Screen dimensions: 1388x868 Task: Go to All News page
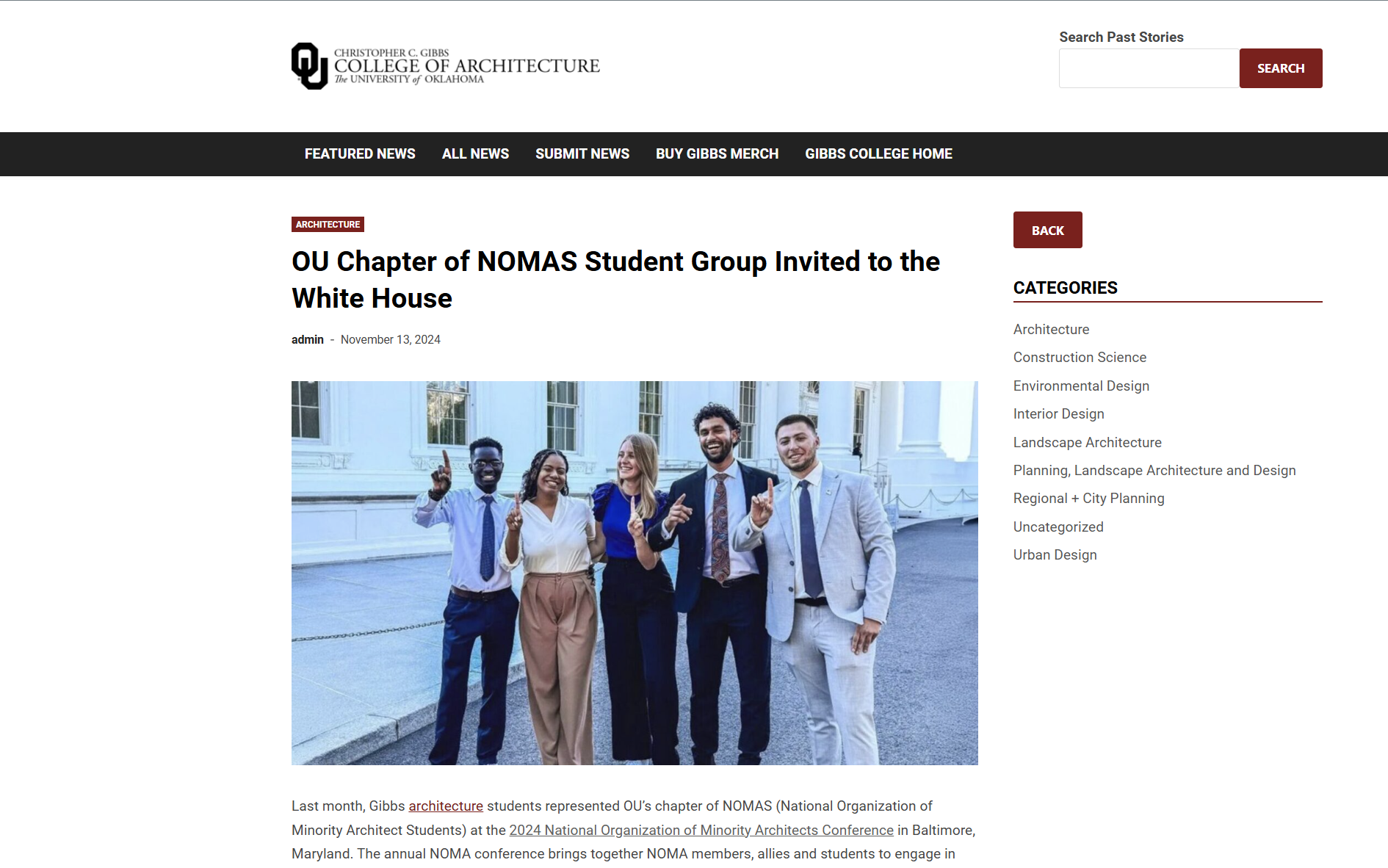tap(475, 153)
